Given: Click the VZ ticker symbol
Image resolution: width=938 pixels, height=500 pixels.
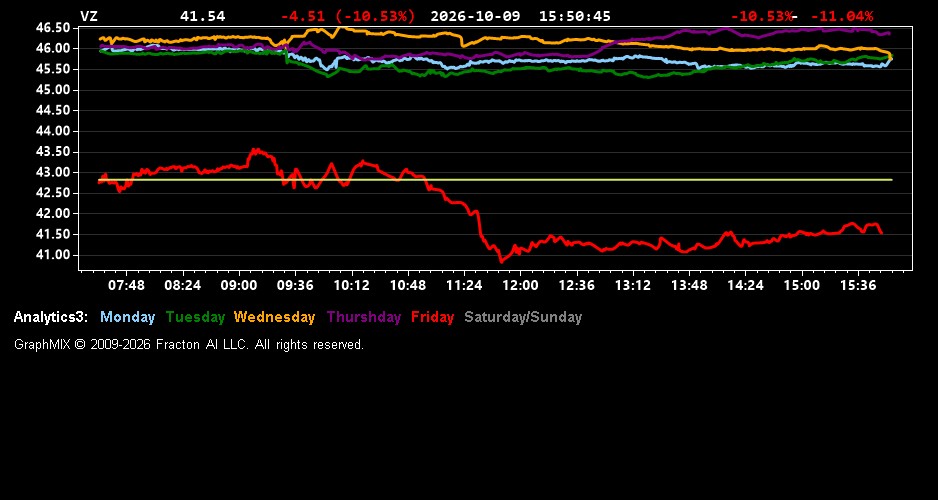Looking at the screenshot, I should (x=89, y=16).
